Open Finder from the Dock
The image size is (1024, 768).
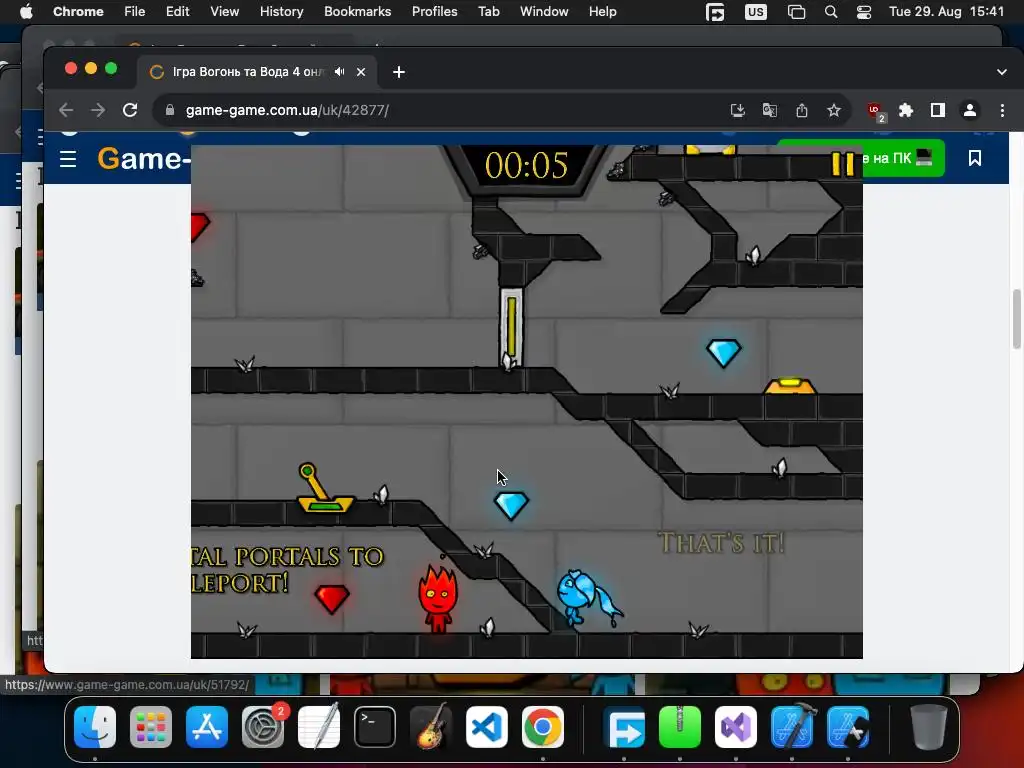pyautogui.click(x=95, y=727)
